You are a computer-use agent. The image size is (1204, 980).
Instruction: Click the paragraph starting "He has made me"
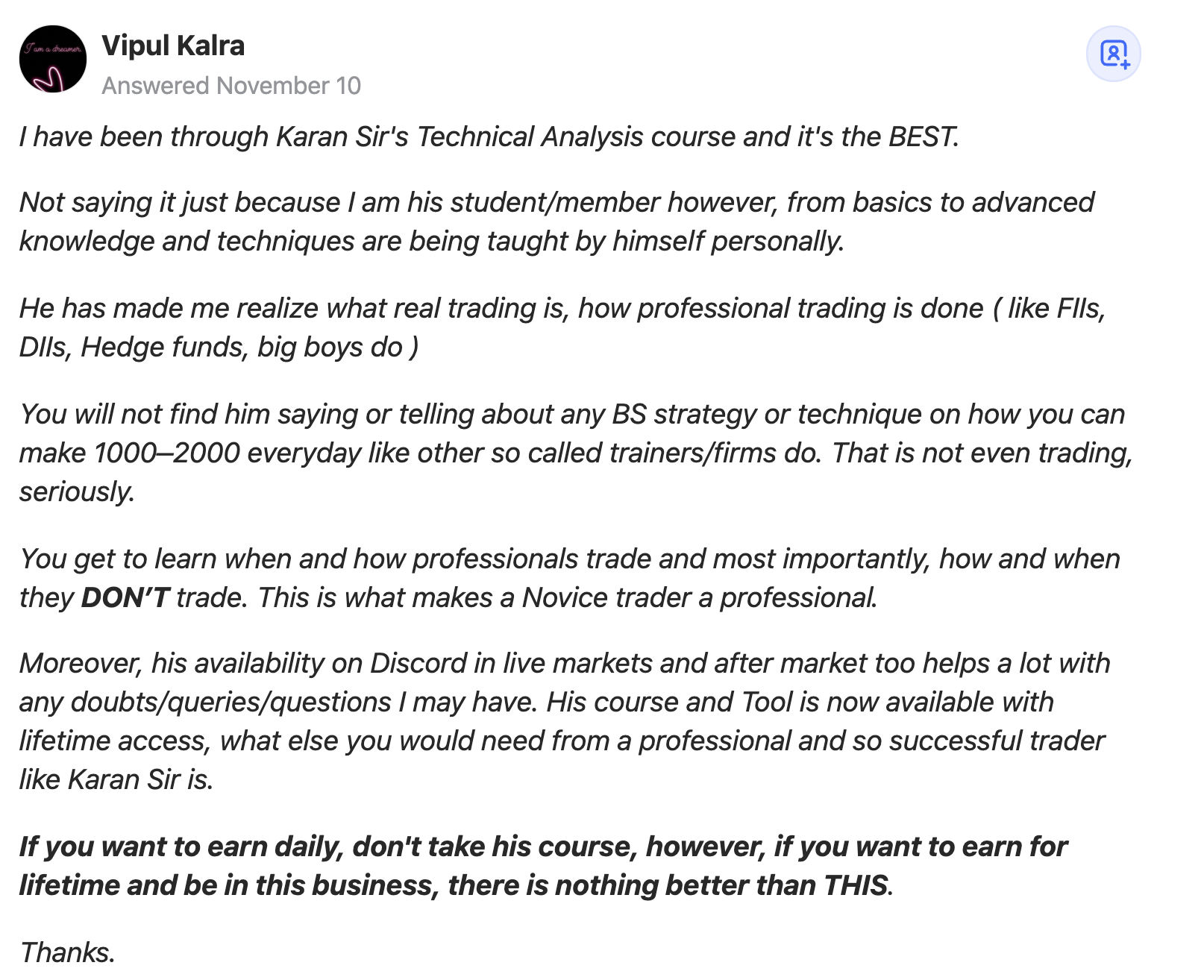coord(562,327)
